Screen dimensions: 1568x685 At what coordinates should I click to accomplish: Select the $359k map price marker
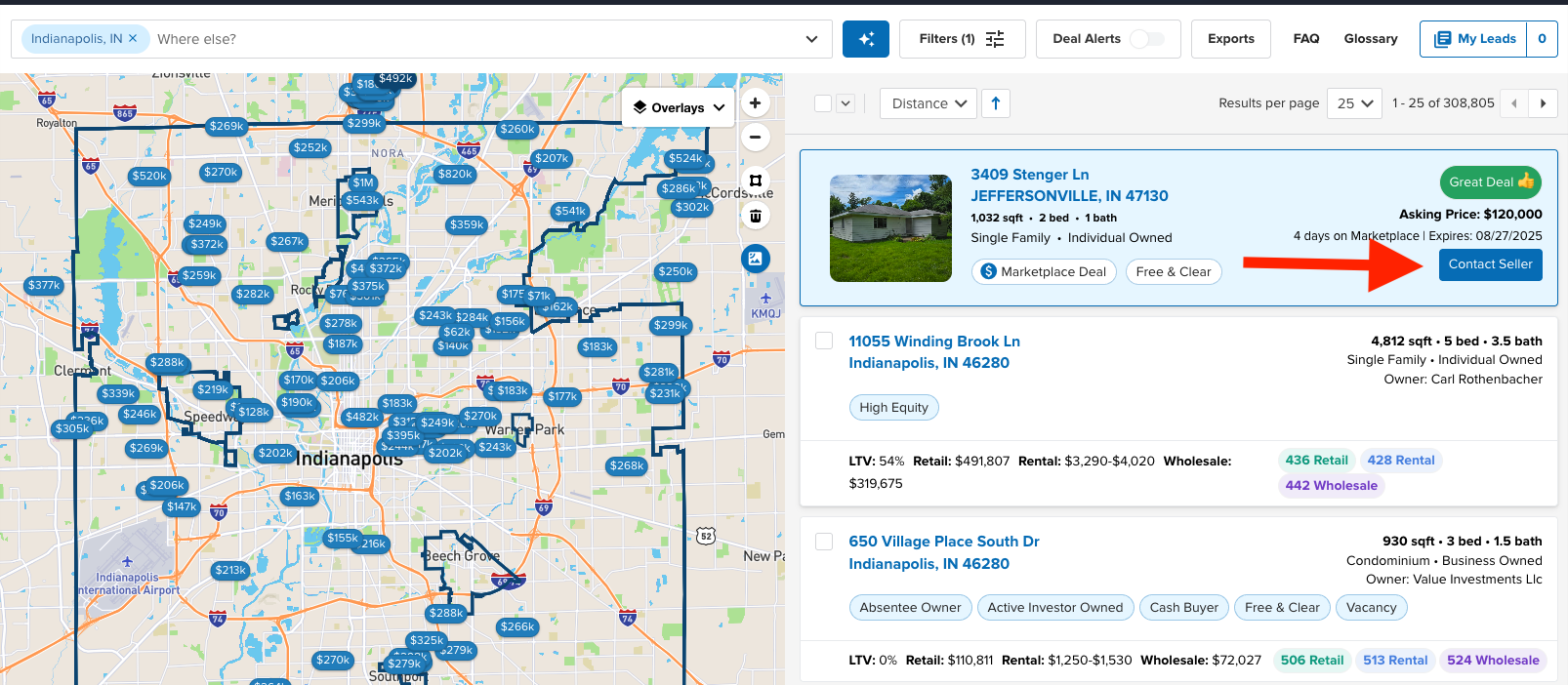(x=467, y=225)
